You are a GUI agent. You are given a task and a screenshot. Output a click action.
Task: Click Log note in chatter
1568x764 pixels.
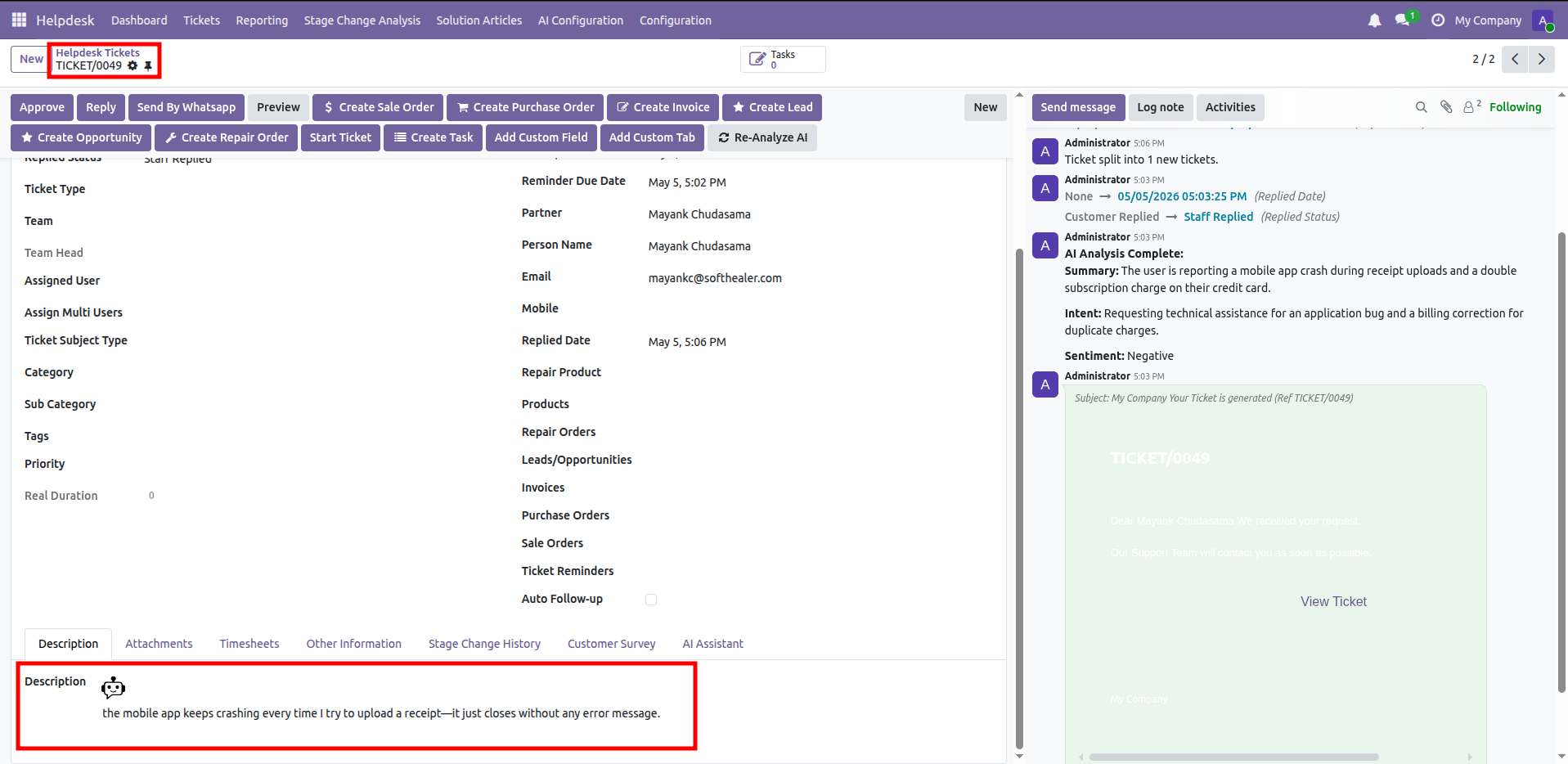tap(1160, 107)
